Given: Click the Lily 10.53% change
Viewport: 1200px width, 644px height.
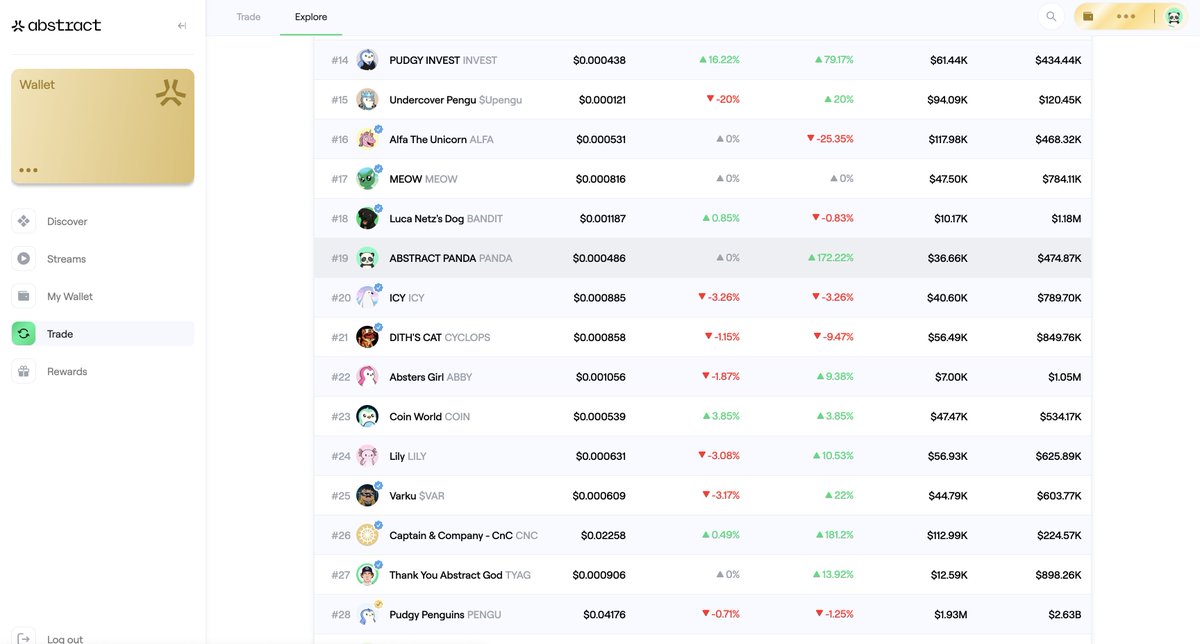Looking at the screenshot, I should tap(835, 456).
